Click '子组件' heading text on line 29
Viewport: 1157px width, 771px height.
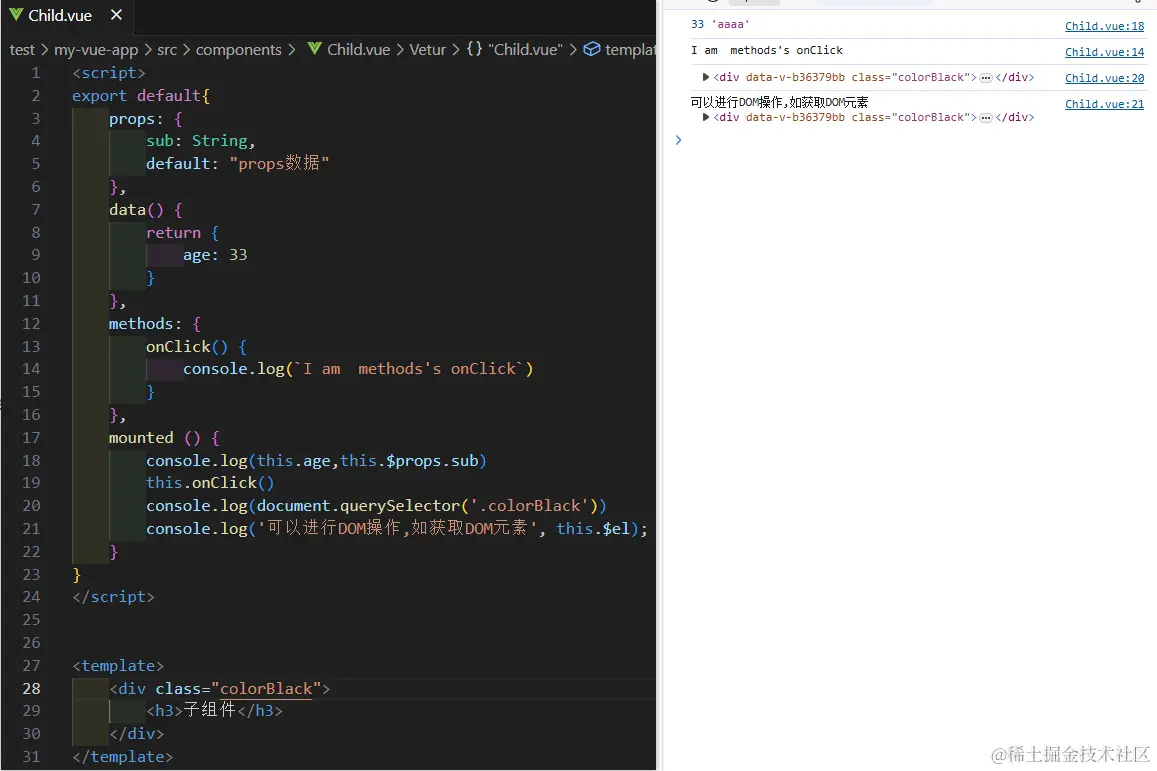click(209, 710)
